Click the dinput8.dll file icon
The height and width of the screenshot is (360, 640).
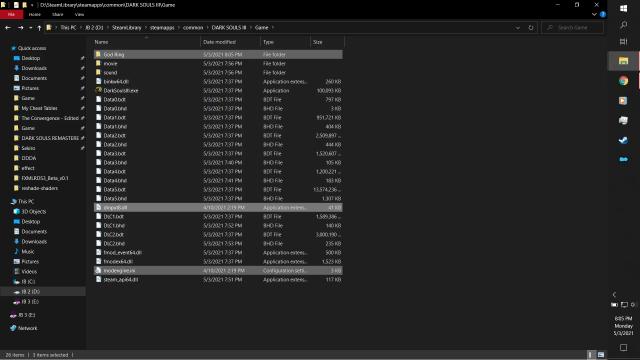[98, 207]
